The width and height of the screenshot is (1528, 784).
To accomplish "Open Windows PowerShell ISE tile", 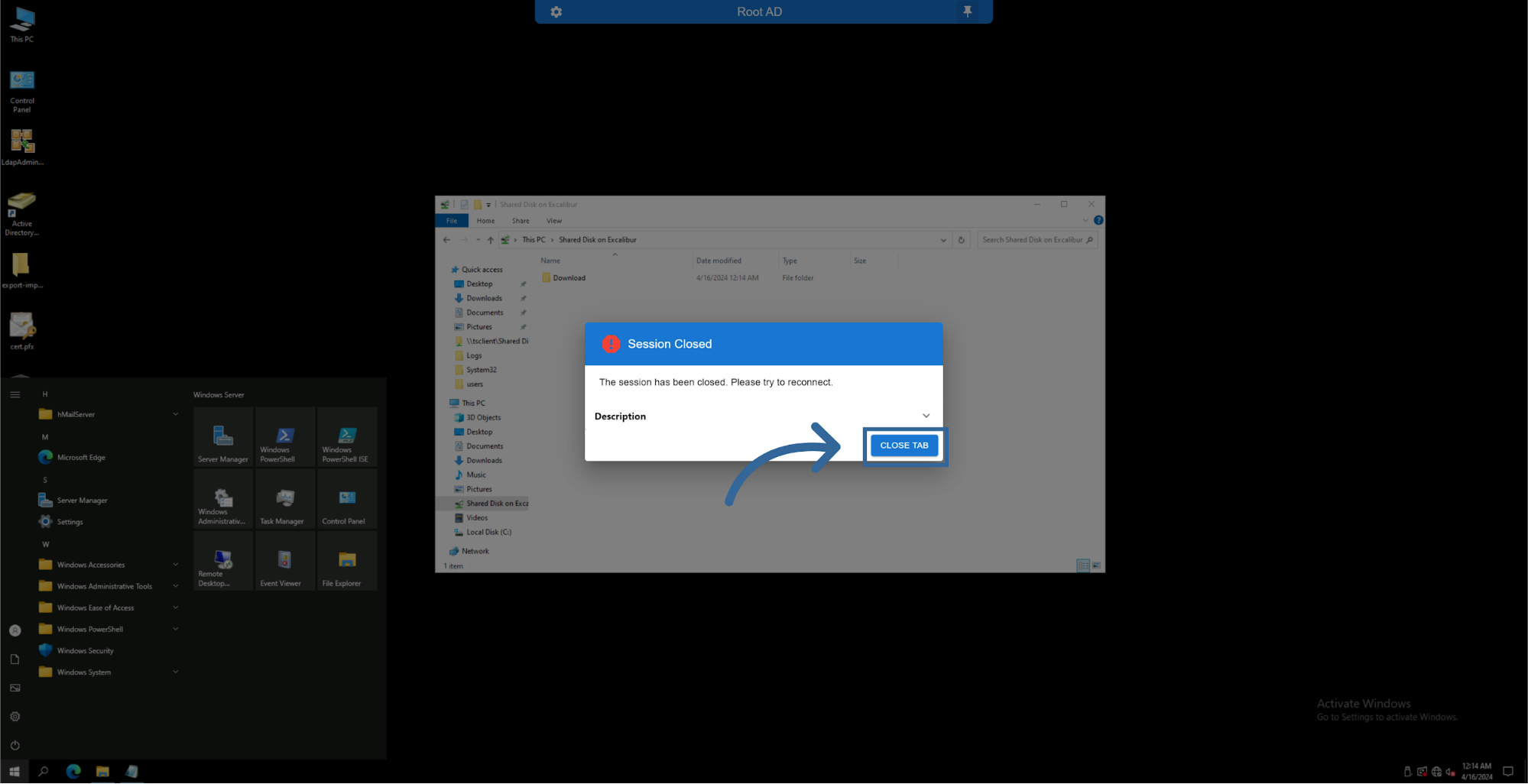I will point(346,438).
